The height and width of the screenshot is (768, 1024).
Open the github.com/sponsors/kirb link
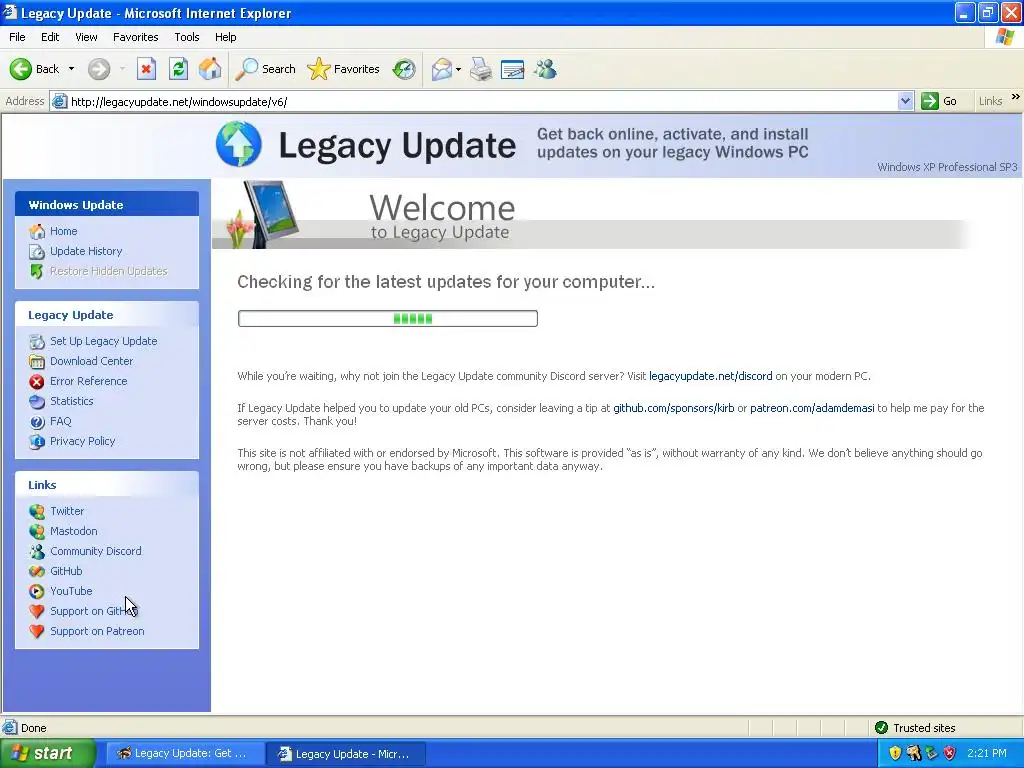pyautogui.click(x=673, y=408)
